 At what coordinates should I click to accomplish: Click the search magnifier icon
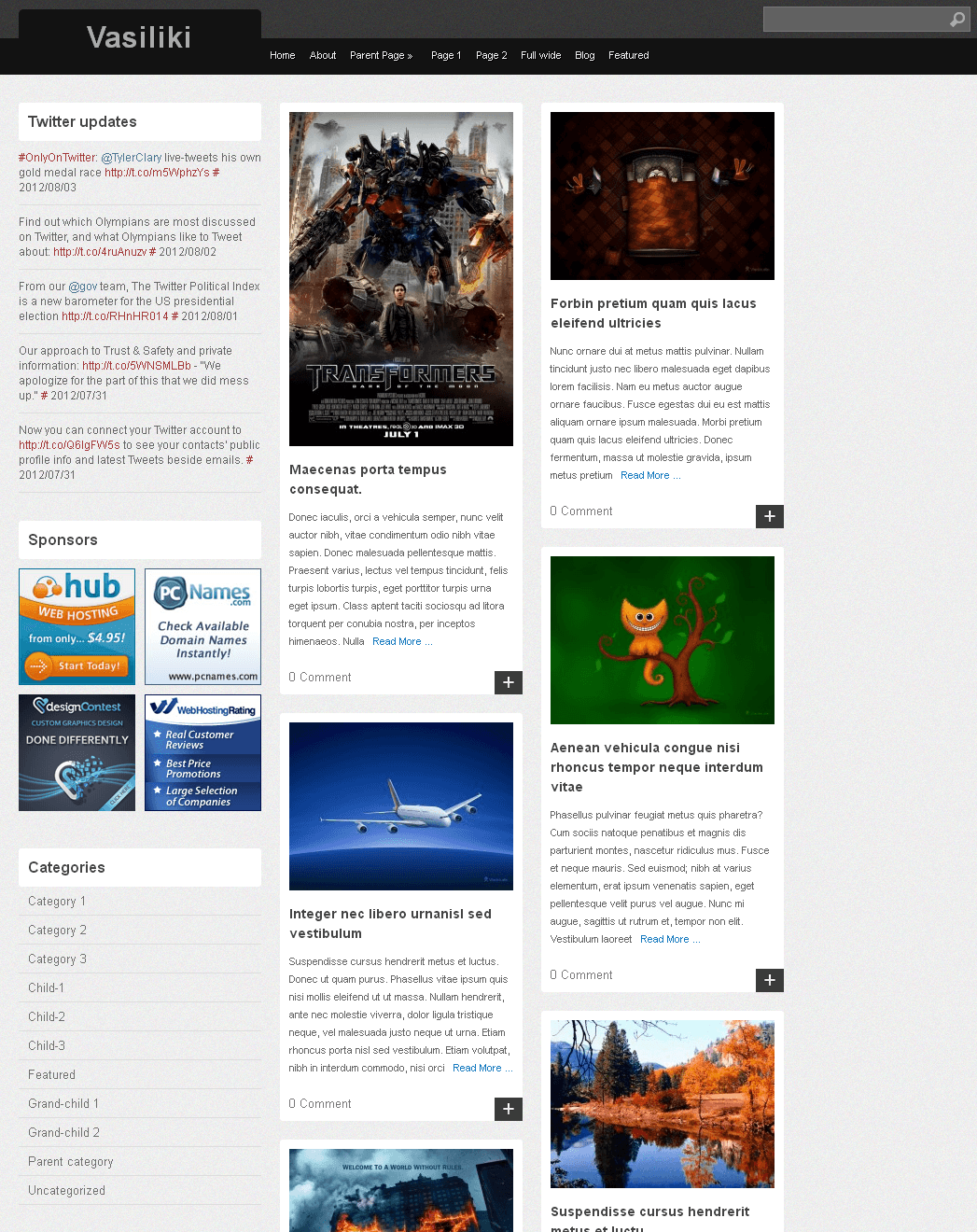(957, 20)
